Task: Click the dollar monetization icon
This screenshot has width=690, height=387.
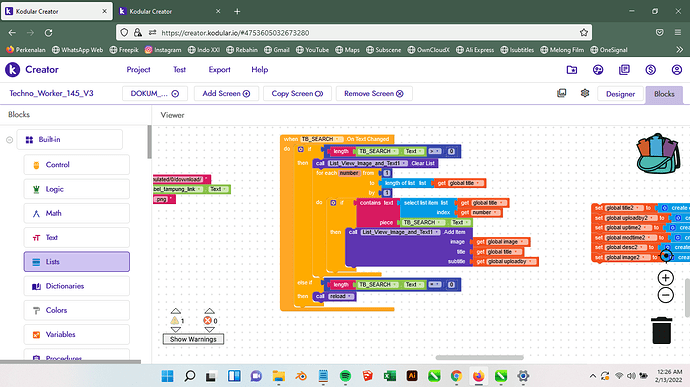Action: tap(650, 70)
